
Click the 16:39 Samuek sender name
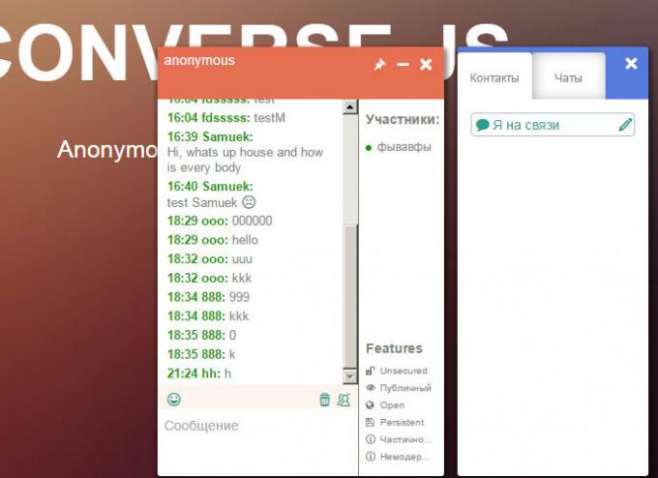coord(228,137)
